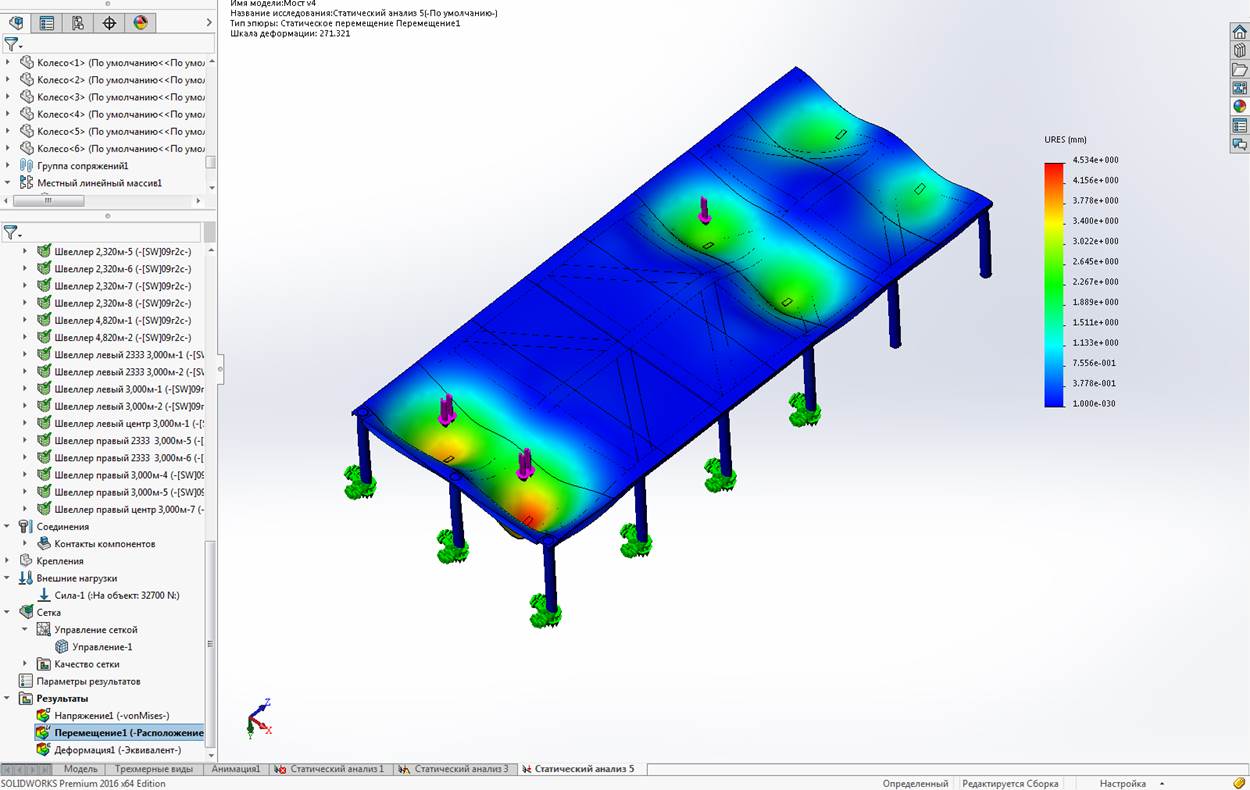Image resolution: width=1250 pixels, height=790 pixels.
Task: Open the FeatureManager design tree tab
Action: (14, 22)
